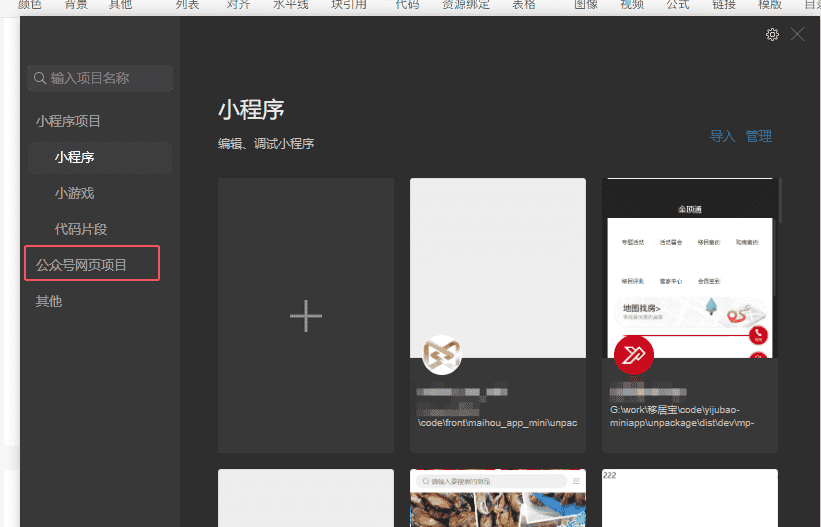This screenshot has height=527, width=821.
Task: Click the red yijubao logo icon
Action: tap(634, 355)
